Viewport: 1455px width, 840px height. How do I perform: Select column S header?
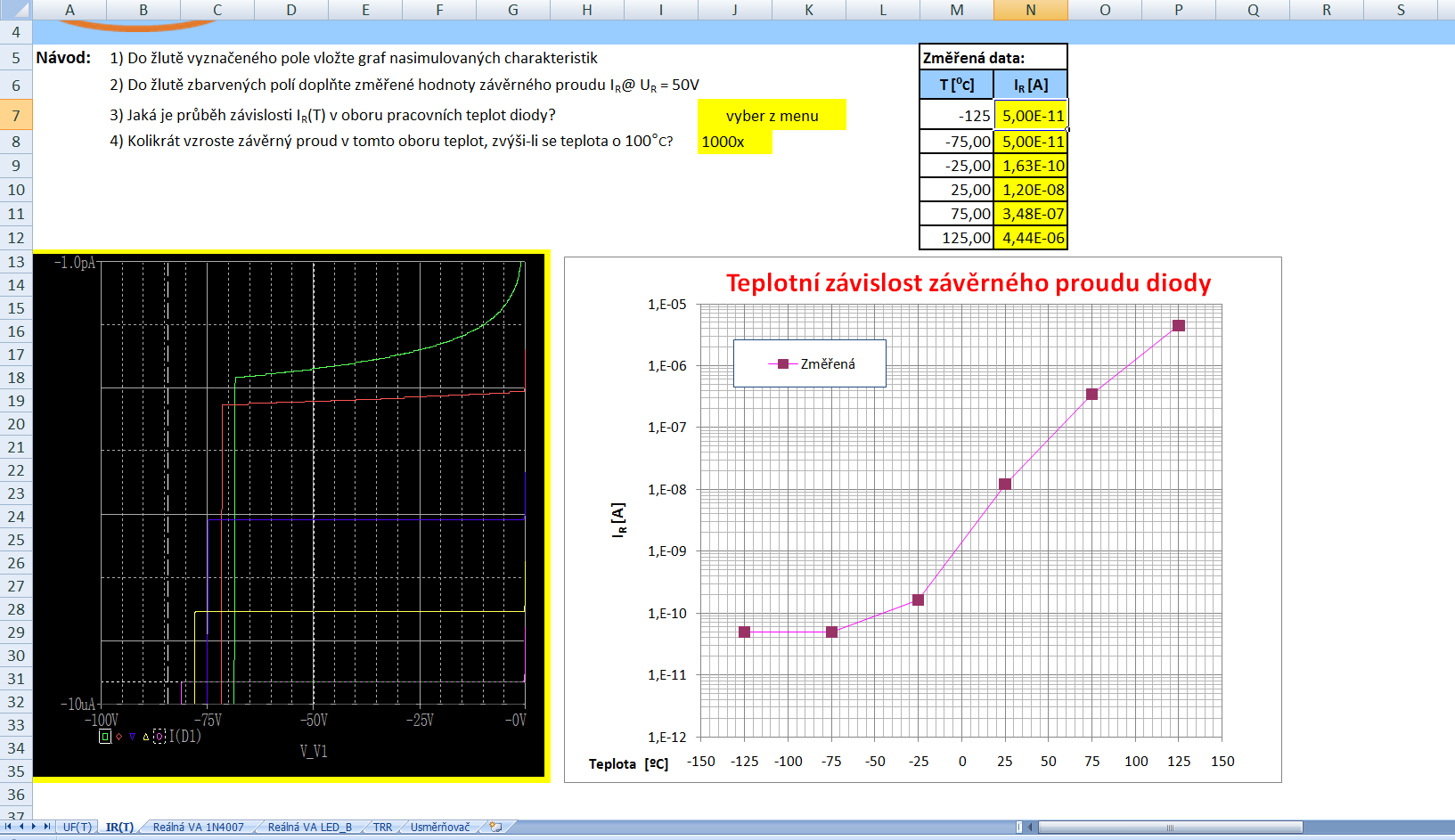[x=1401, y=10]
